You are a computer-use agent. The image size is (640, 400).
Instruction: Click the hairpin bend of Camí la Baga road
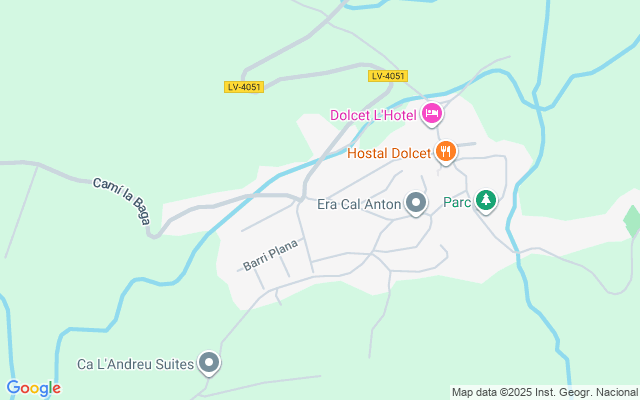click(x=153, y=236)
